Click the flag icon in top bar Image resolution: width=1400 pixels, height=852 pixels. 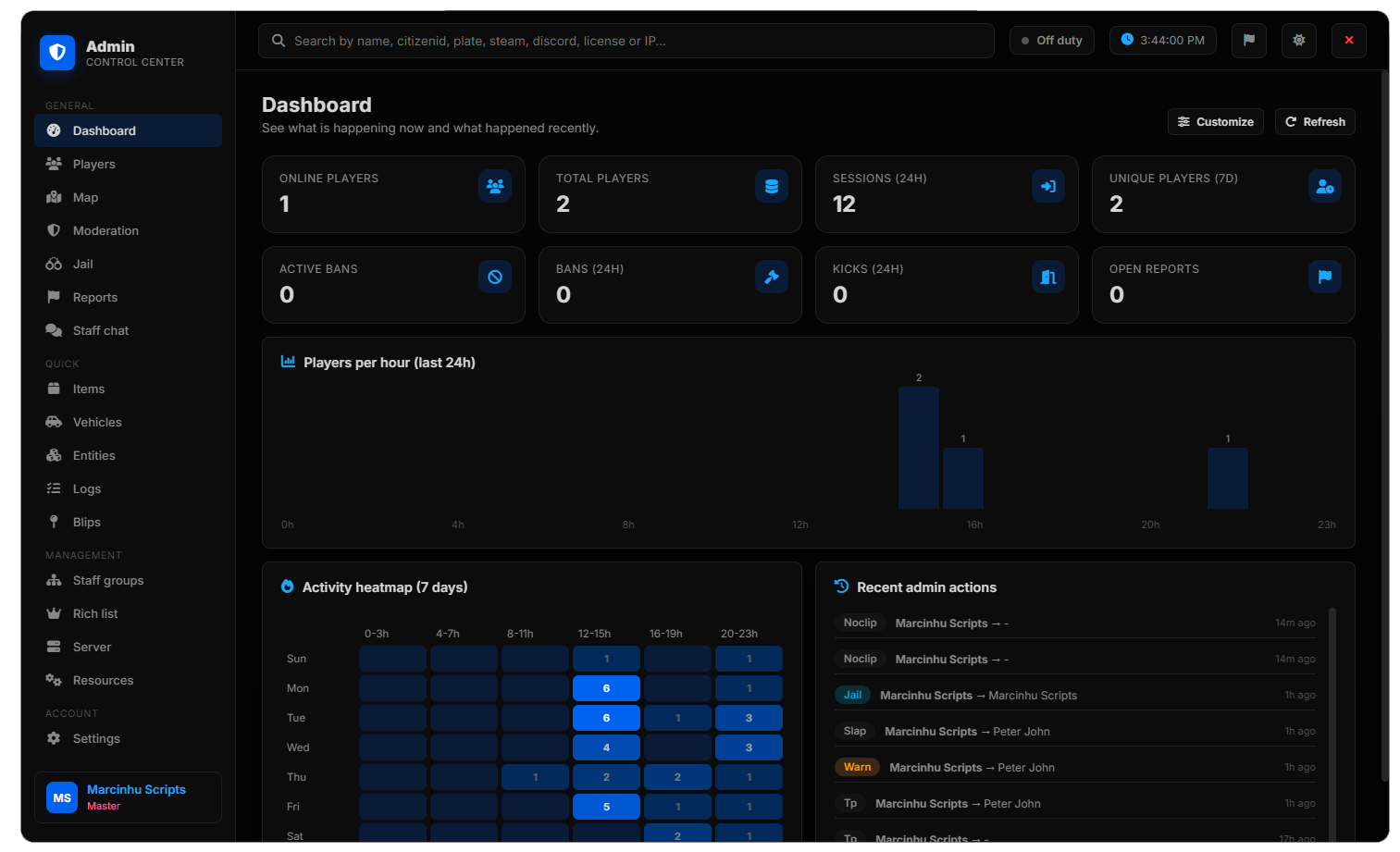pos(1248,41)
